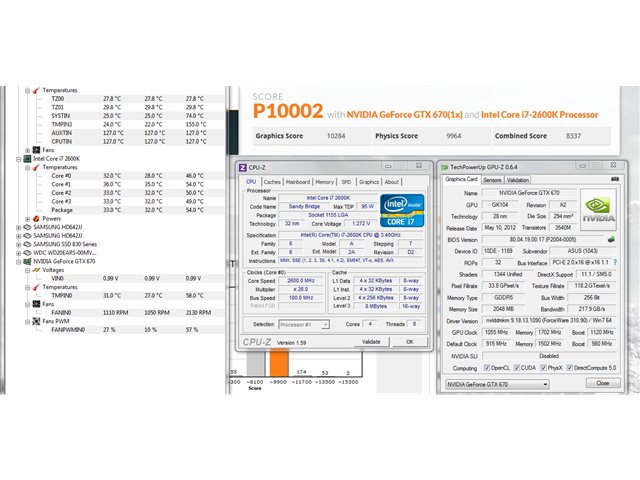Screen dimensions: 640x480
Task: Open the Graphics tab in CPU-Z
Action: point(369,182)
